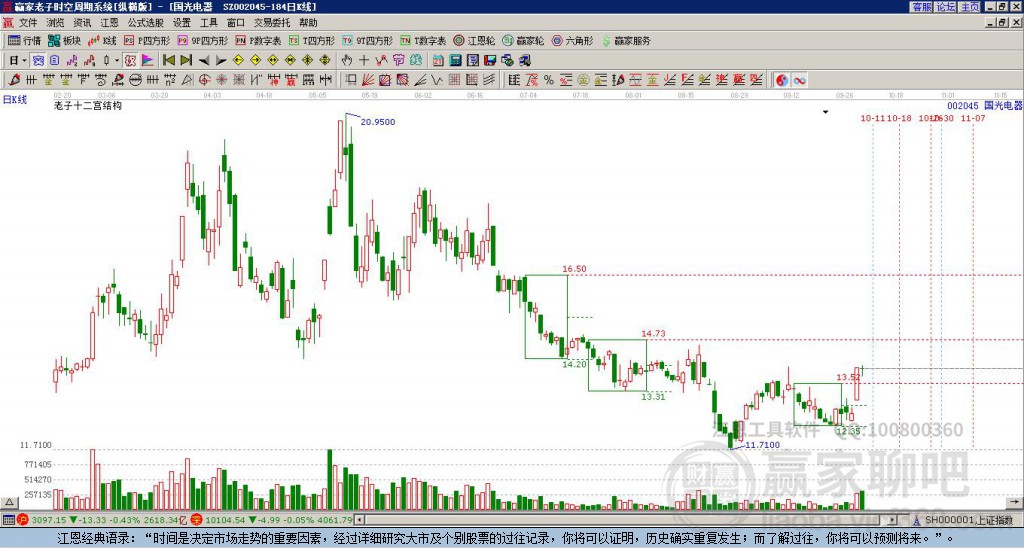Open the 公式选股 menu
Viewport: 1024px width, 548px height.
146,23
